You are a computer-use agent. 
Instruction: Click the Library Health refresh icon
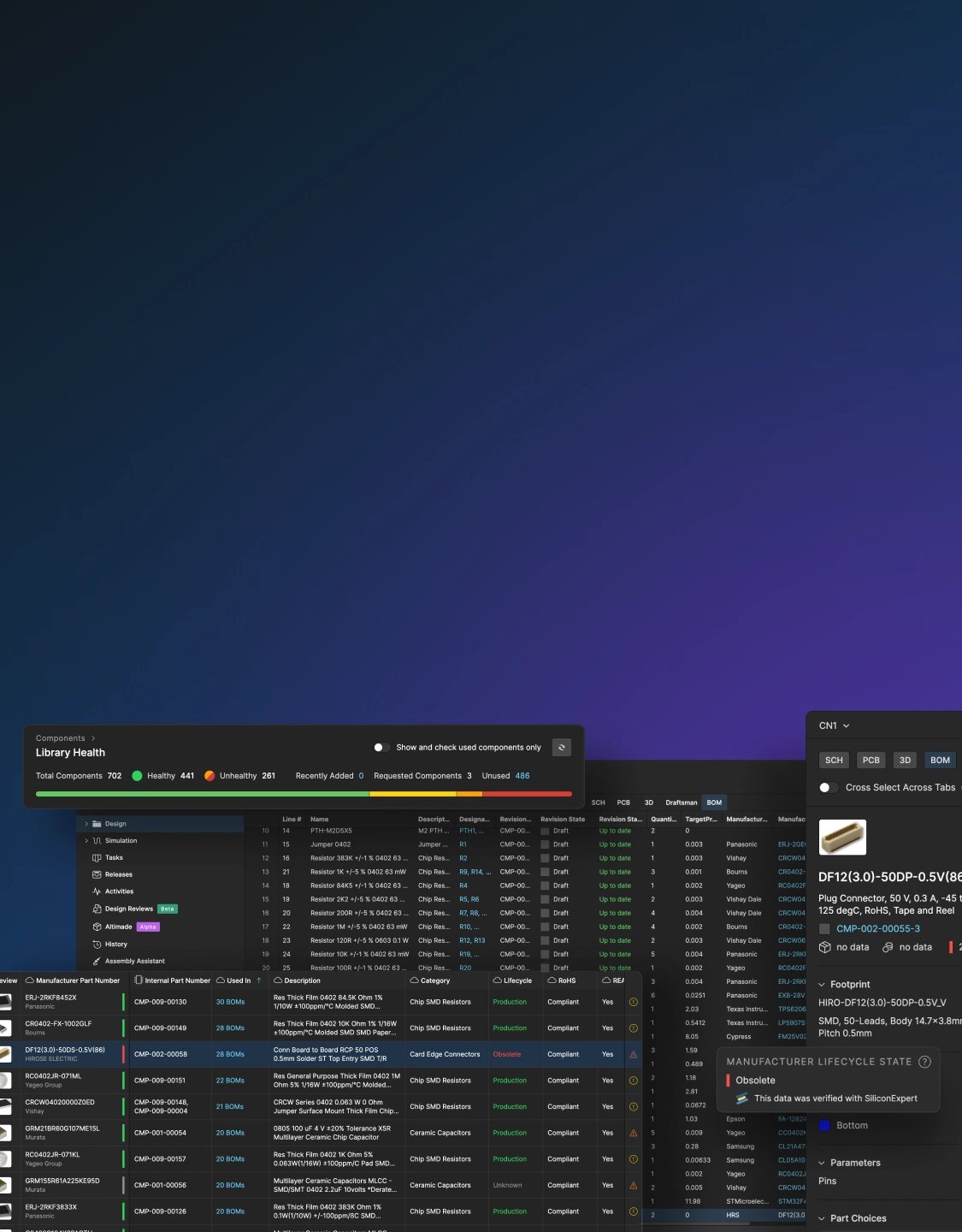[x=561, y=748]
